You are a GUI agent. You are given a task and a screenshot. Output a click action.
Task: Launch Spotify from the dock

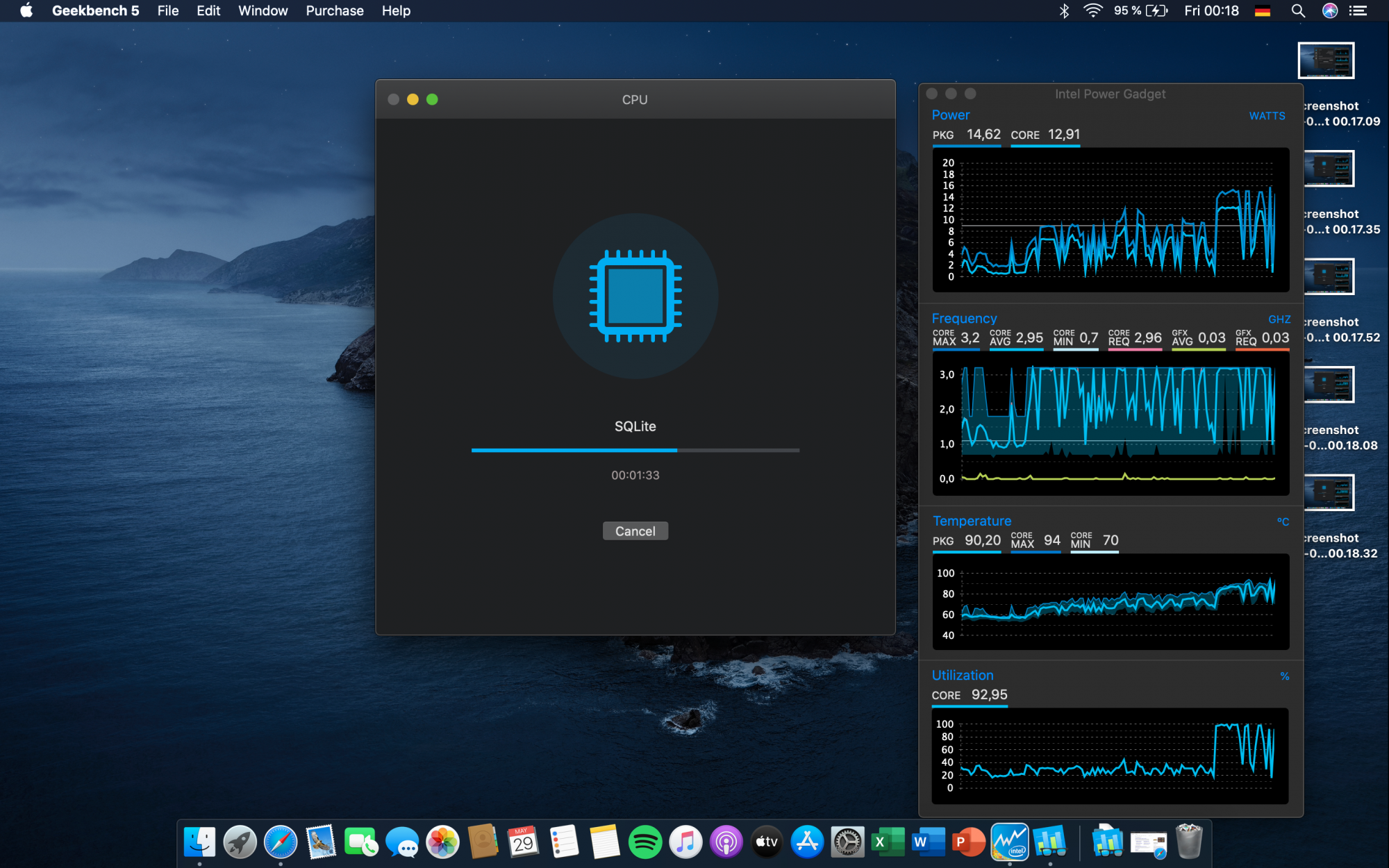click(644, 842)
